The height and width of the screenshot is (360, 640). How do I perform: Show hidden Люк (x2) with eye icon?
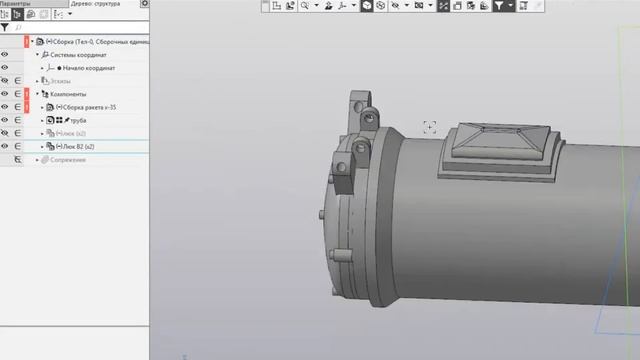point(4,133)
